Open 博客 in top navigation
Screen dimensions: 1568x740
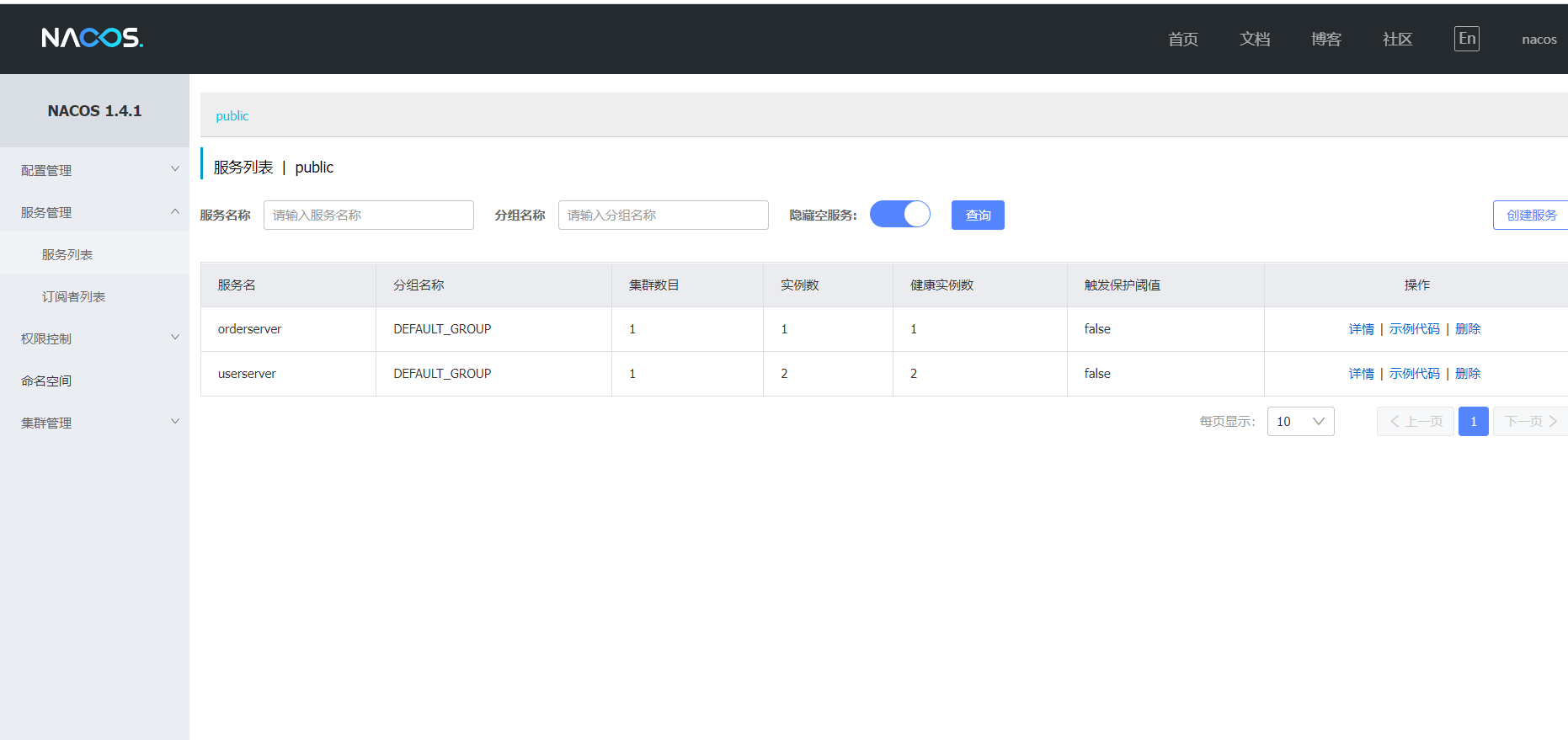point(1326,39)
